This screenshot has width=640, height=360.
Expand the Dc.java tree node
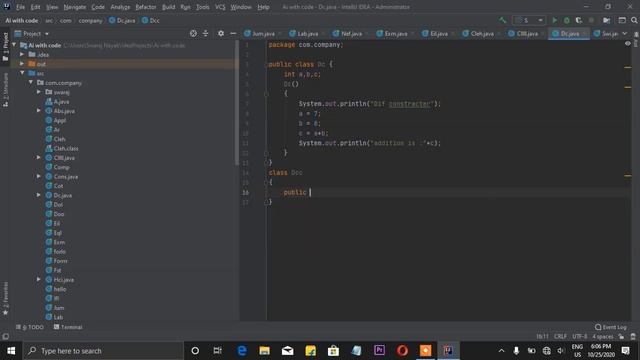point(39,195)
